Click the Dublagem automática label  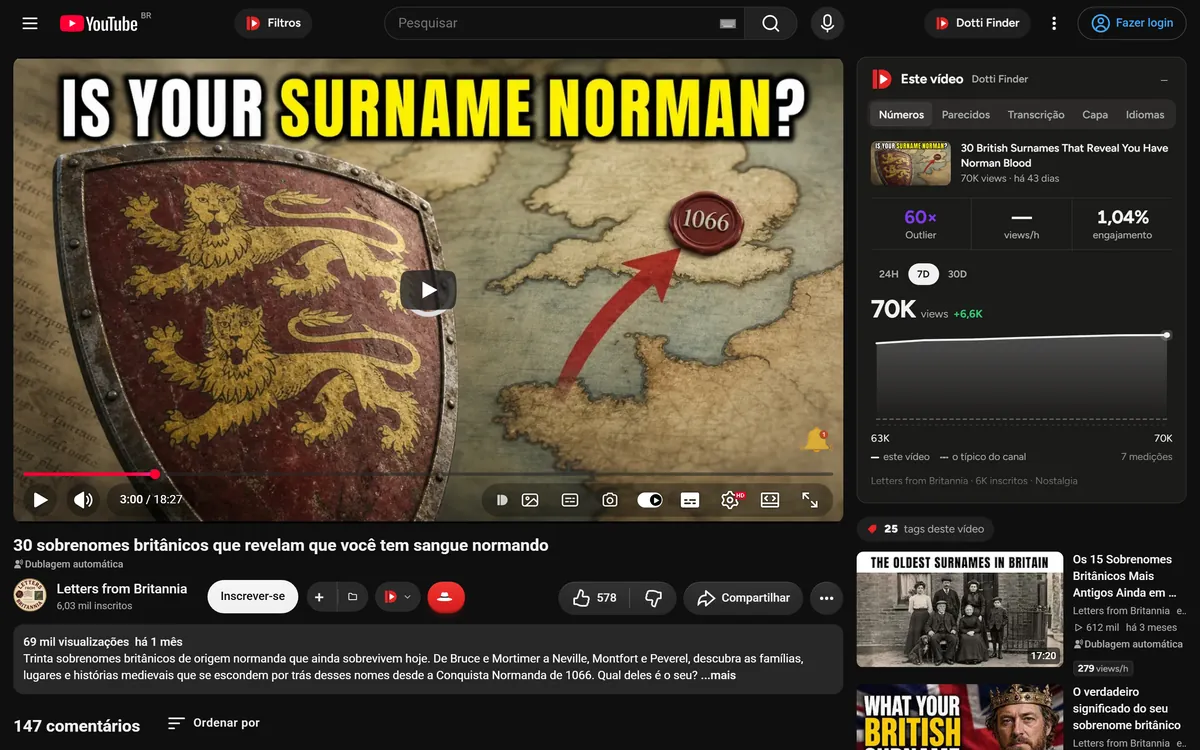[68, 564]
